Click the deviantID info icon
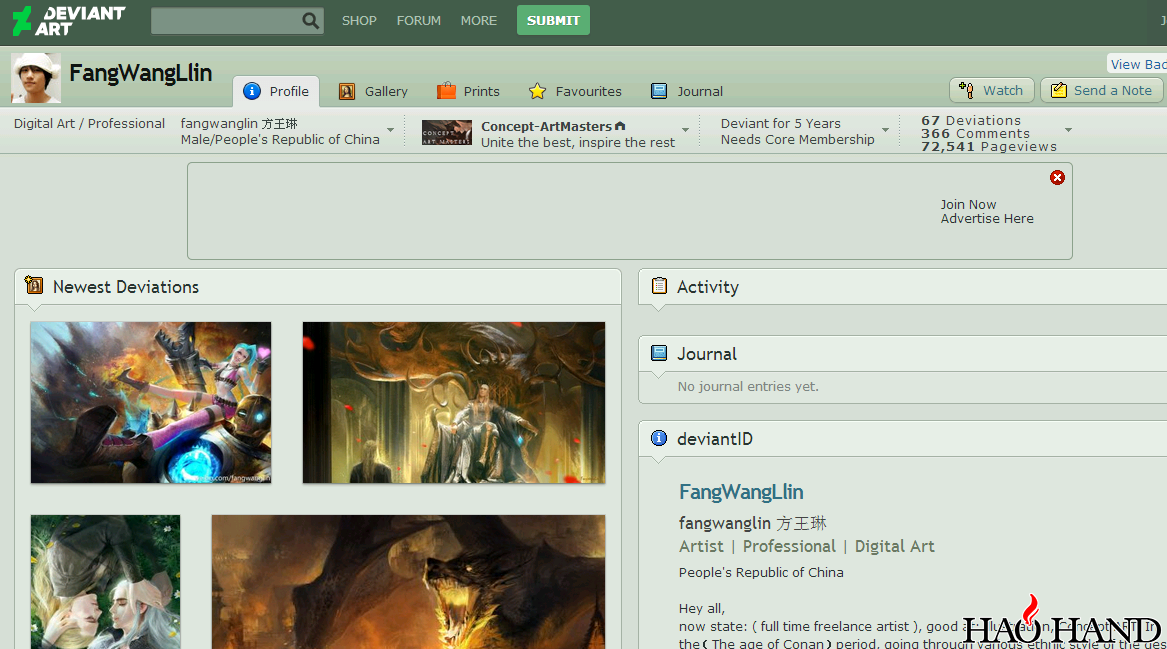This screenshot has width=1167, height=649. tap(659, 438)
